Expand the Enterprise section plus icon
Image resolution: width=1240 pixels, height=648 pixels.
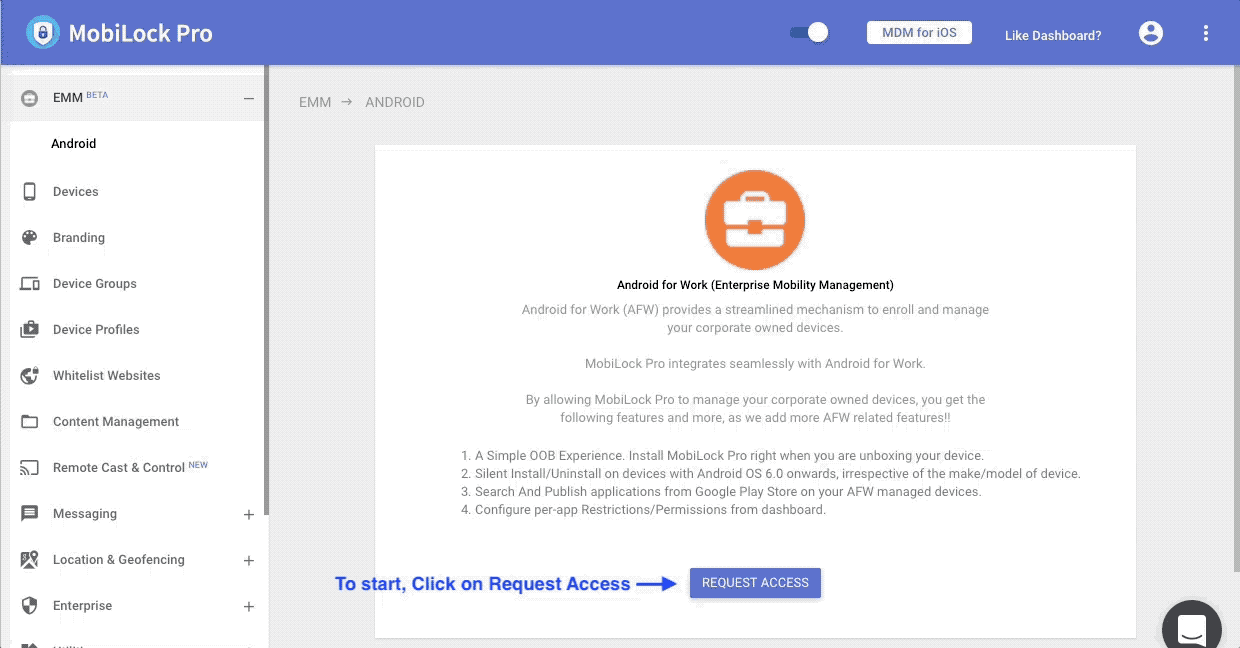click(249, 607)
